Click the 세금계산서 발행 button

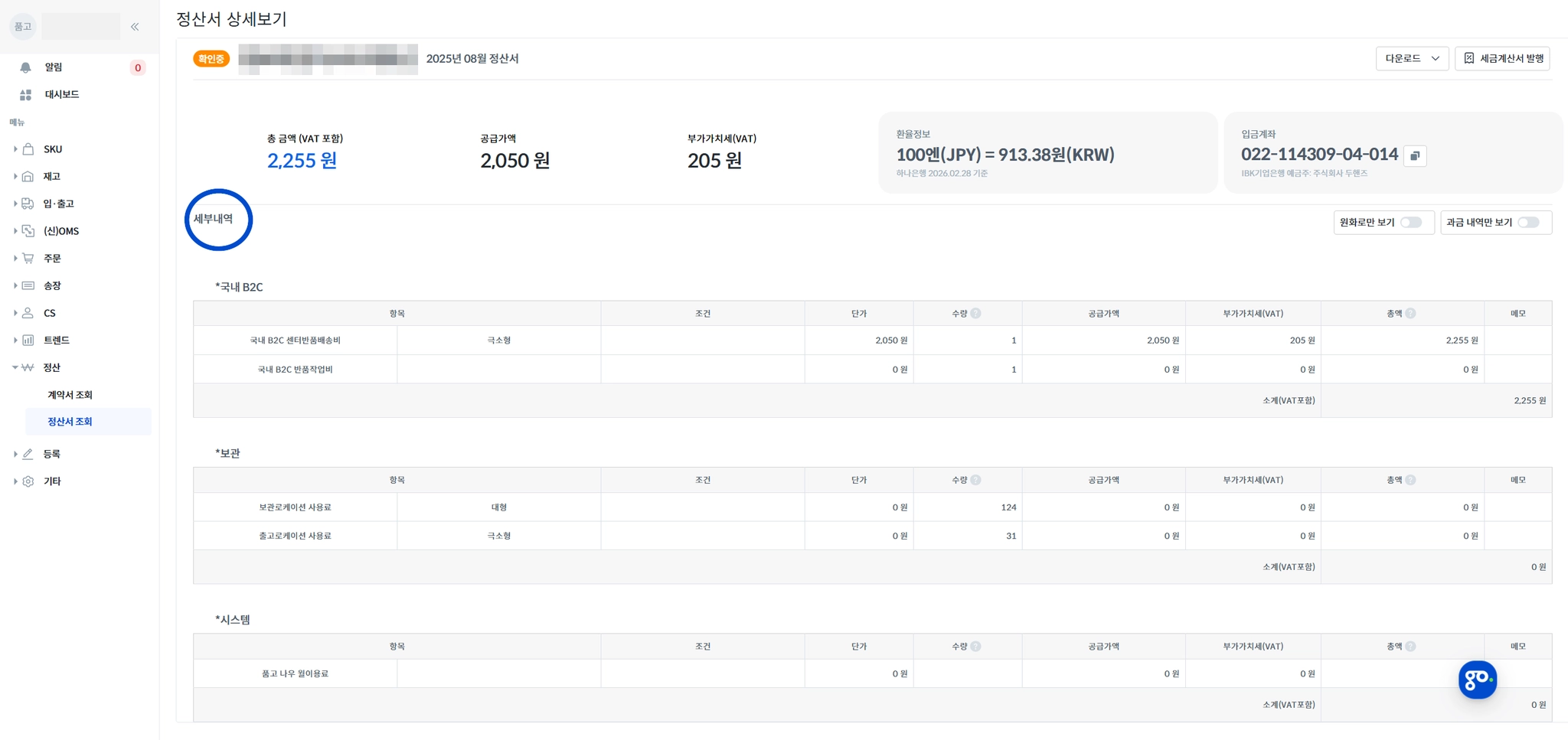(x=1502, y=59)
